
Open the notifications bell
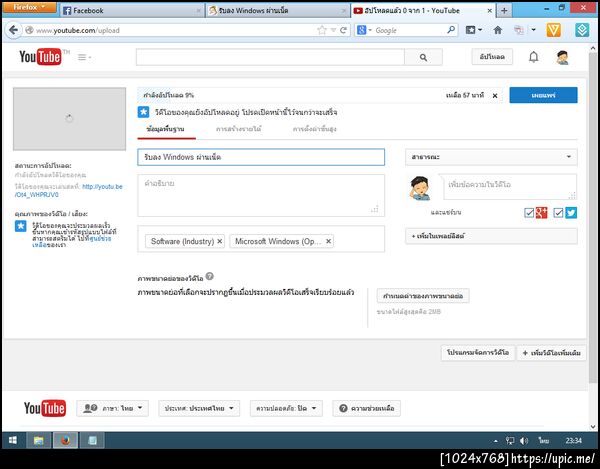[x=533, y=57]
